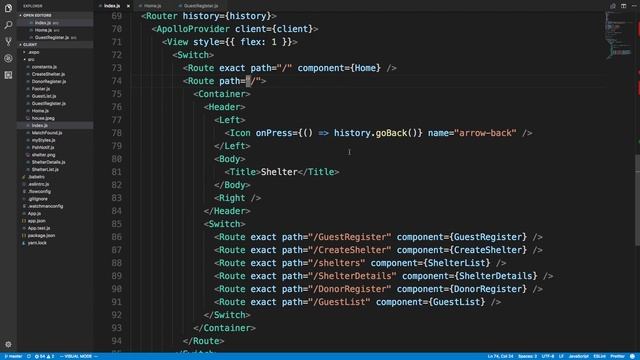Viewport: 640px width, 360px height.
Task: Select index.js in the src folder
Action: coord(40,126)
